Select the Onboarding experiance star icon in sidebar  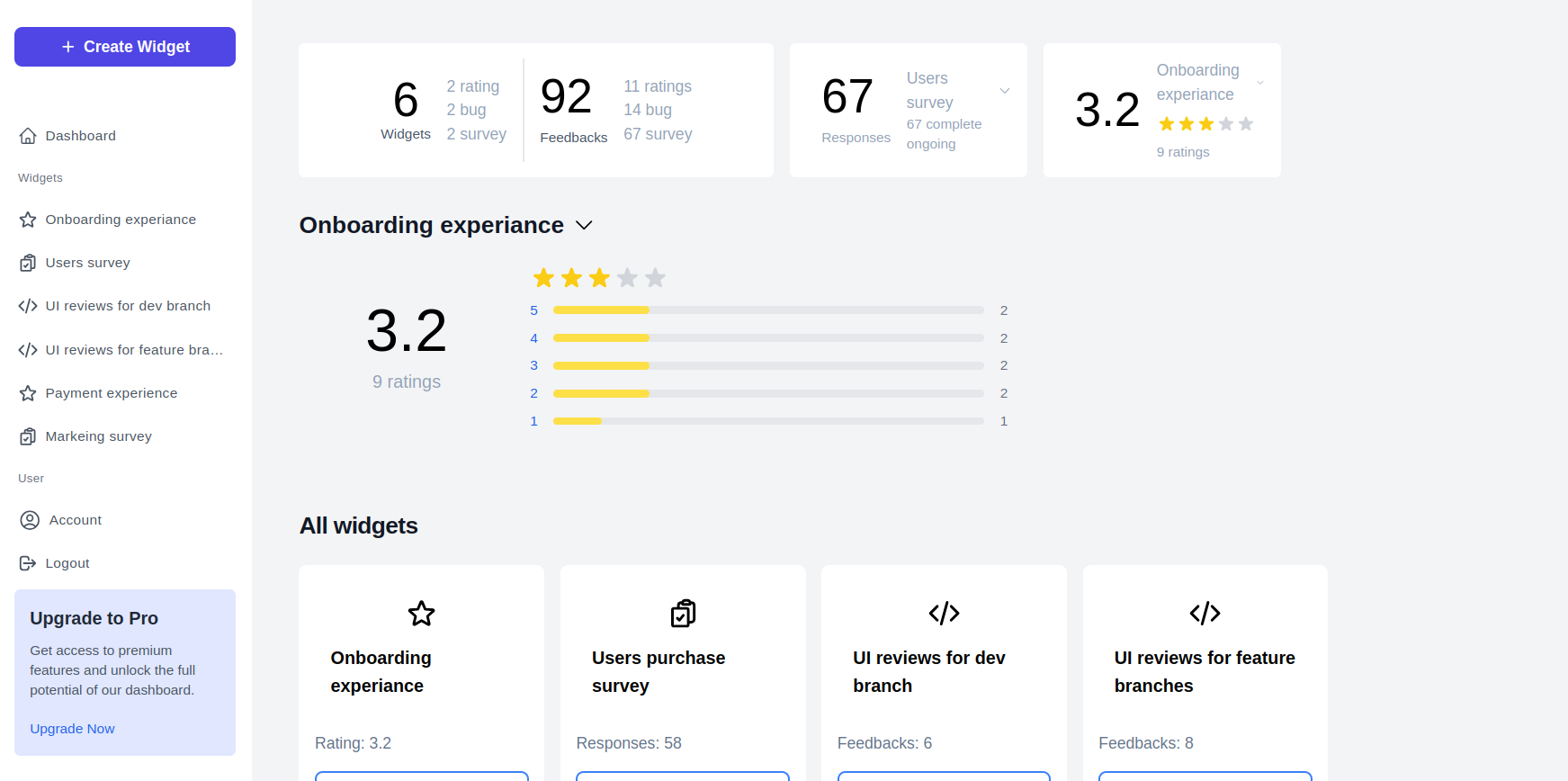tap(28, 219)
